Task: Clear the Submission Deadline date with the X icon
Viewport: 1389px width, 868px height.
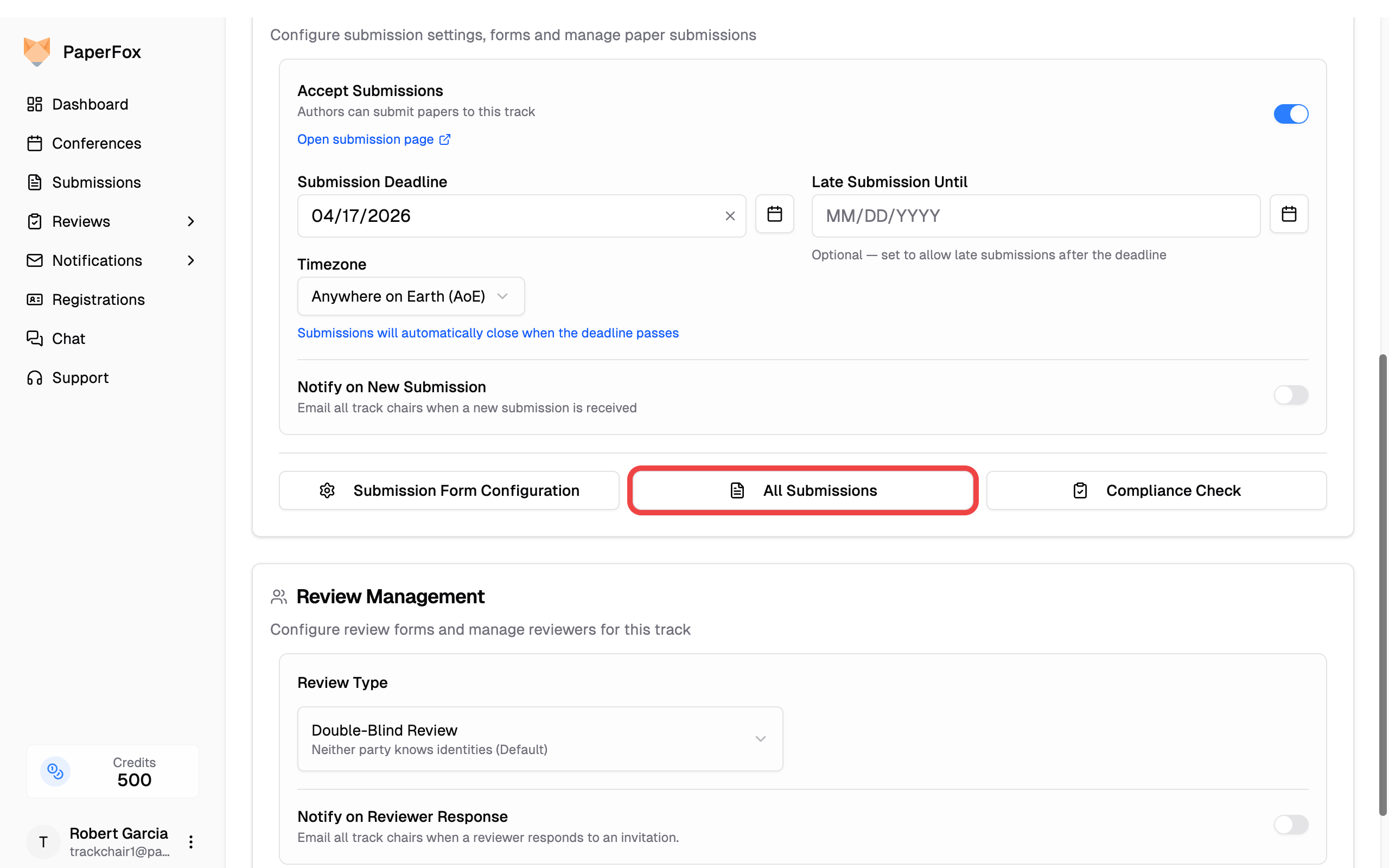Action: coord(730,216)
